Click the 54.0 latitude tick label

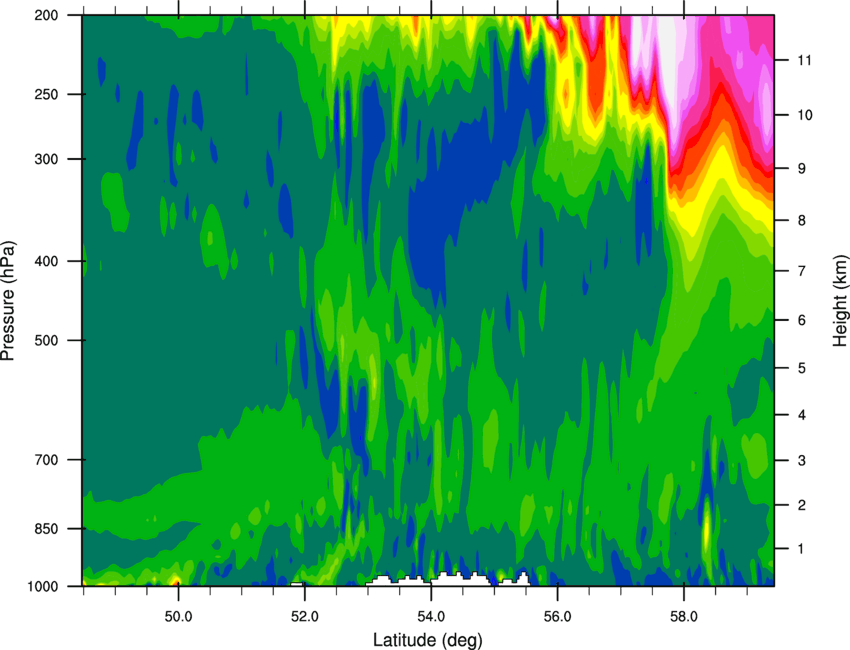point(432,617)
